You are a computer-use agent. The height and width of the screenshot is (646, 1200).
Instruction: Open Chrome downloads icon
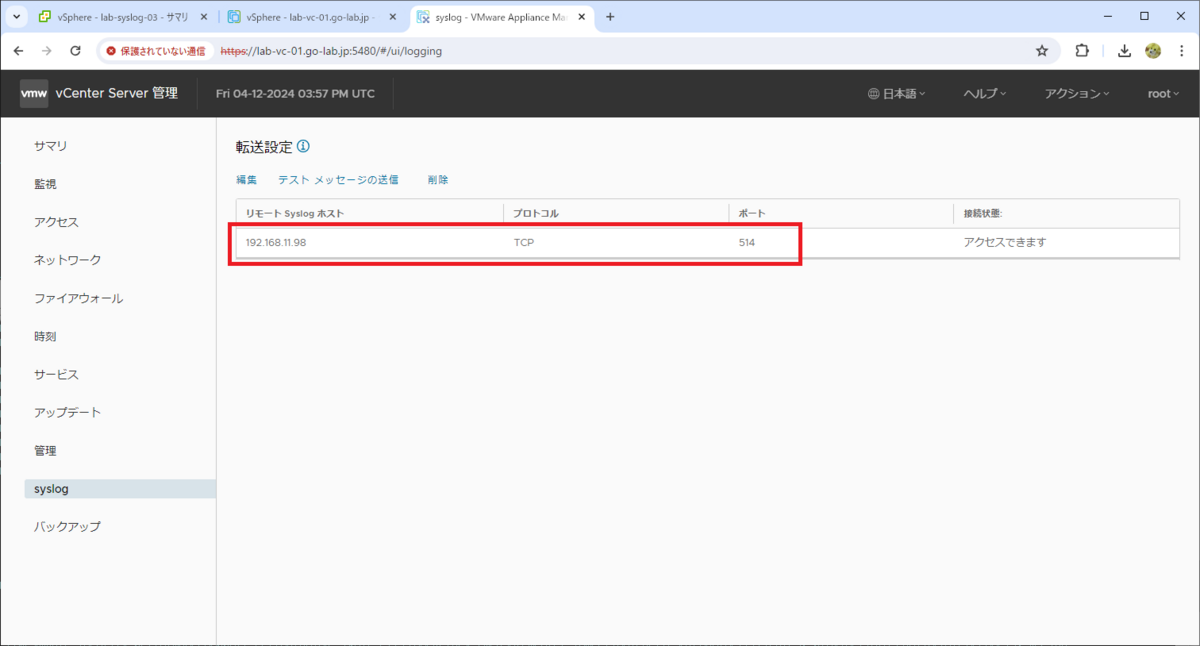click(x=1124, y=51)
